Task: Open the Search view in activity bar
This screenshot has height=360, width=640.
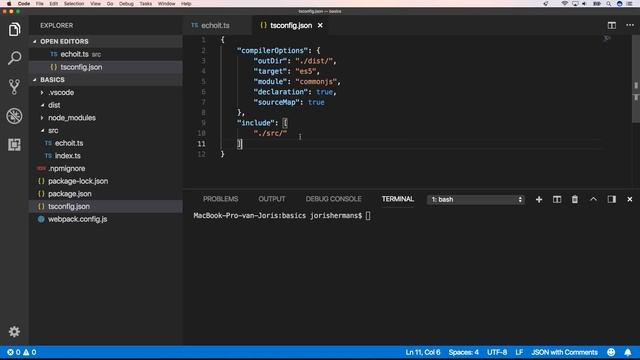Action: 14,58
